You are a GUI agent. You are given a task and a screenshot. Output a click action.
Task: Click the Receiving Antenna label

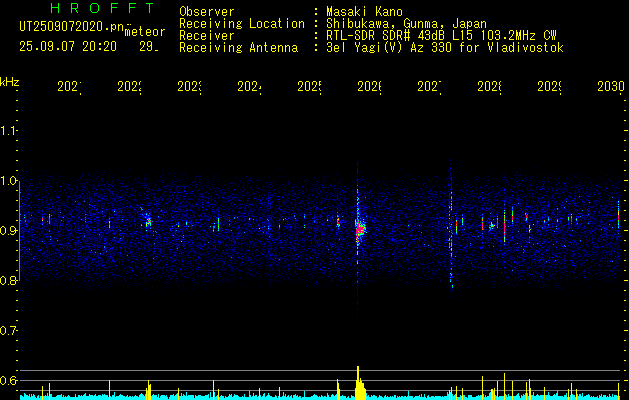coord(239,48)
